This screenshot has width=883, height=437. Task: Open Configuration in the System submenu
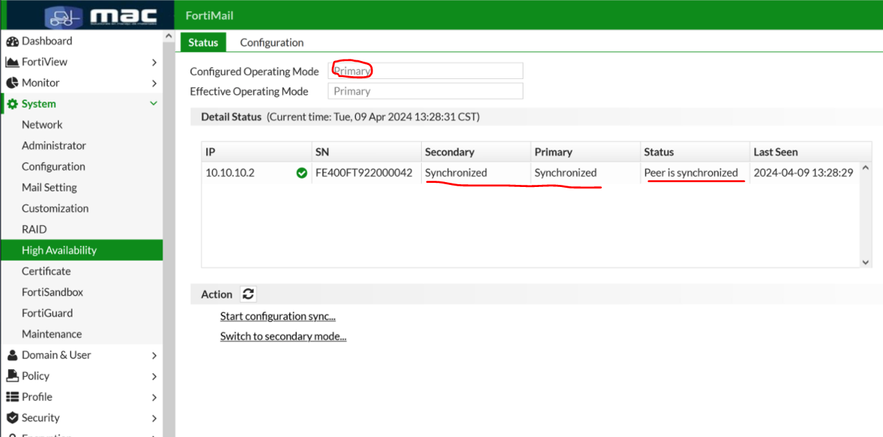click(x=53, y=167)
